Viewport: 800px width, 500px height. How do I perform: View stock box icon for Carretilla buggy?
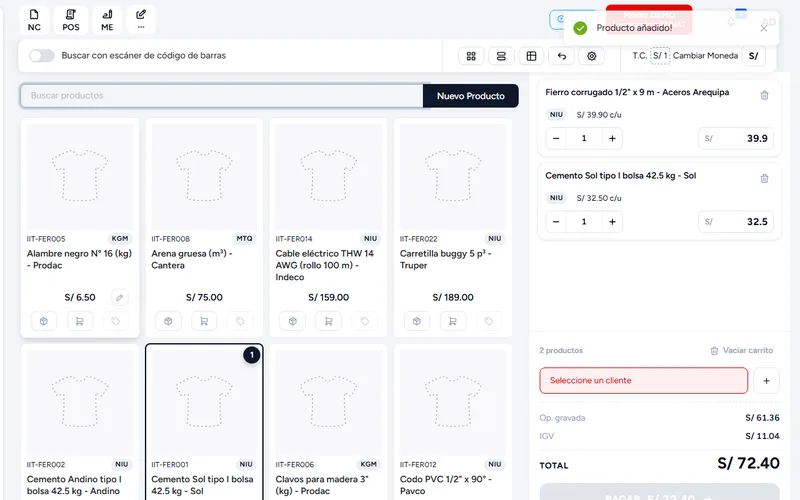coord(417,321)
